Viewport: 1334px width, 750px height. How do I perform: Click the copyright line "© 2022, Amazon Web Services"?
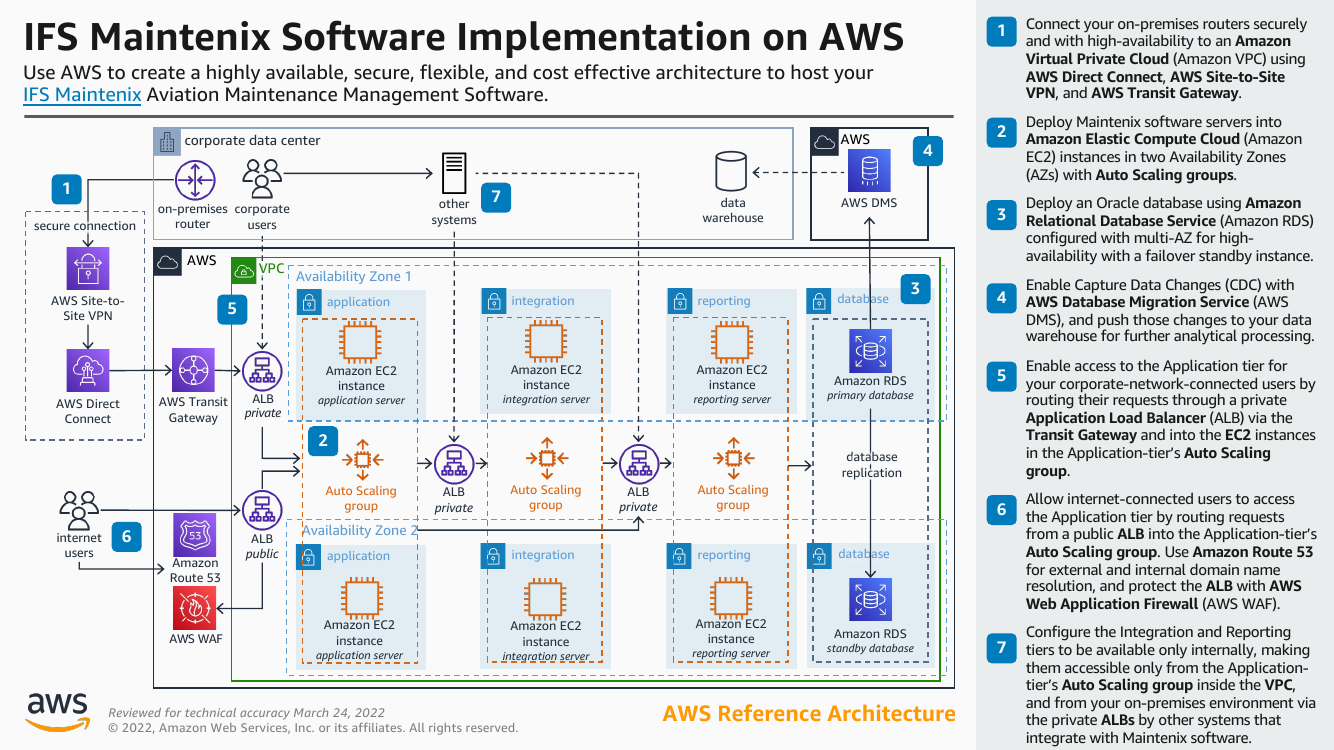coord(313,728)
